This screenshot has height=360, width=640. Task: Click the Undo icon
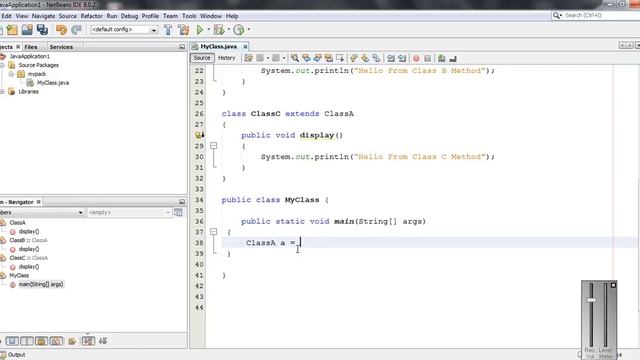61,30
